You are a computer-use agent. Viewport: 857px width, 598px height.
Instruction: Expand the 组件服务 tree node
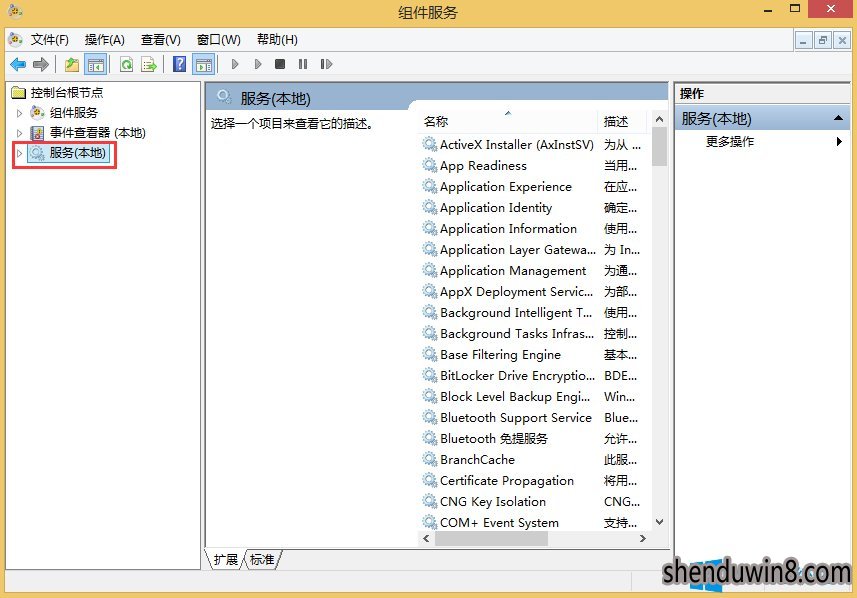20,113
